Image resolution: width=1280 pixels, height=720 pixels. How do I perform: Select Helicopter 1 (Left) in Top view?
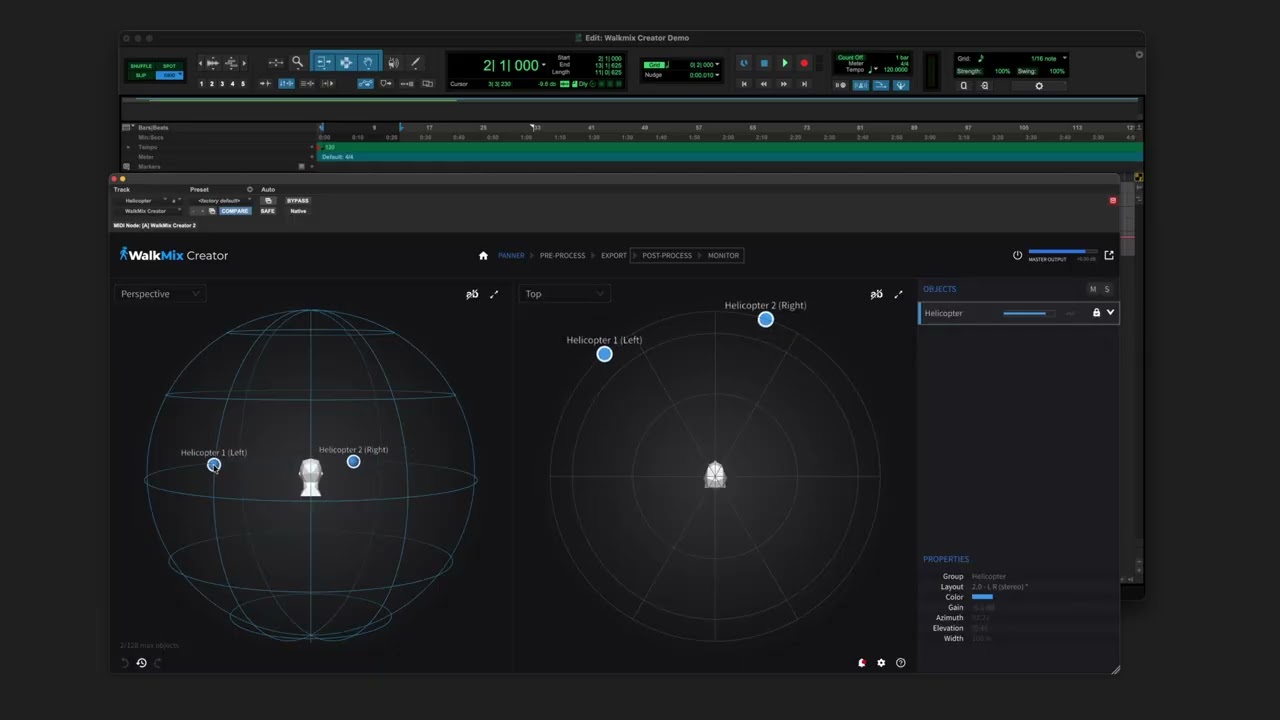coord(604,354)
